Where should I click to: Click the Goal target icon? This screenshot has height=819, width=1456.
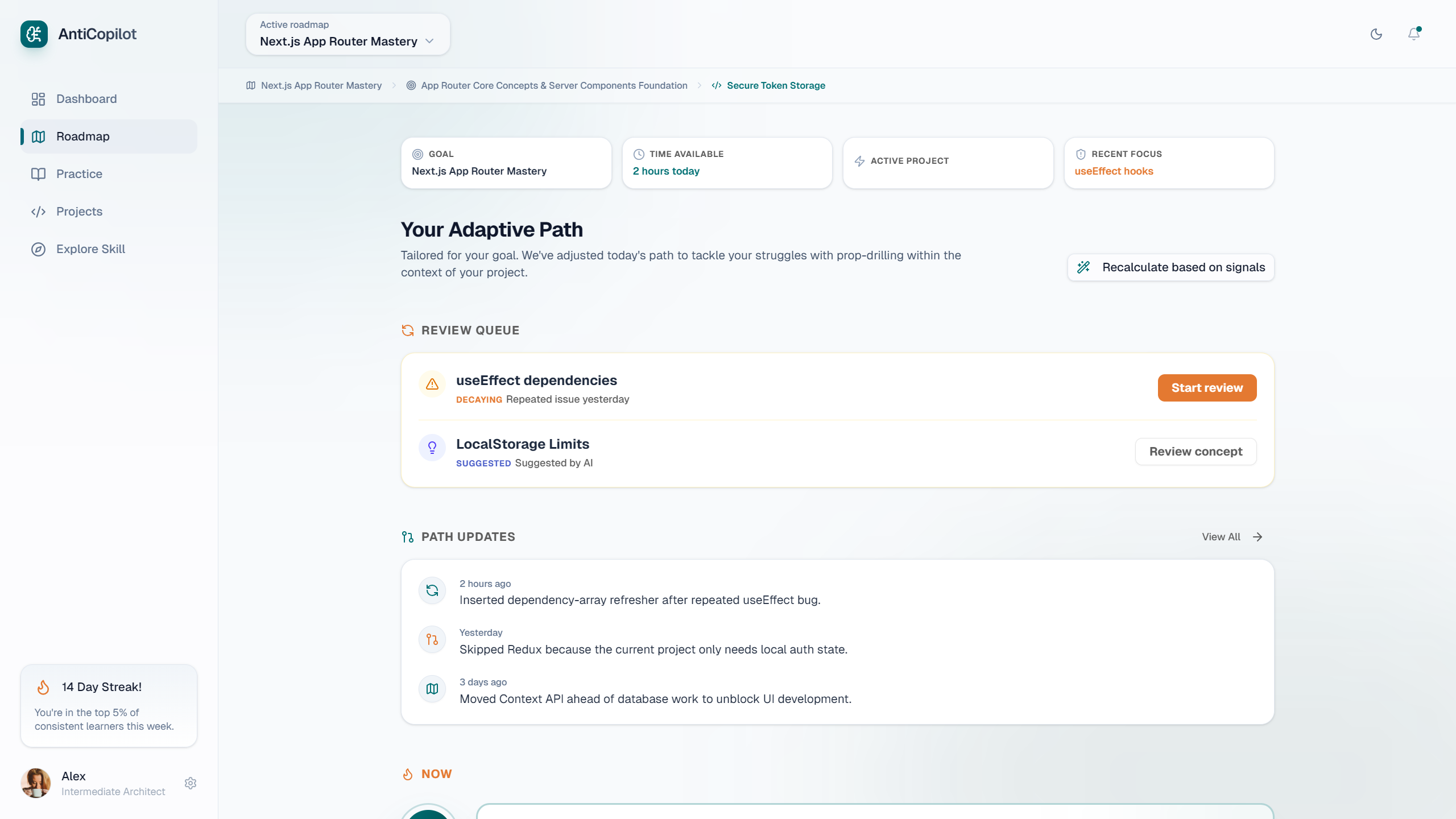pos(417,154)
